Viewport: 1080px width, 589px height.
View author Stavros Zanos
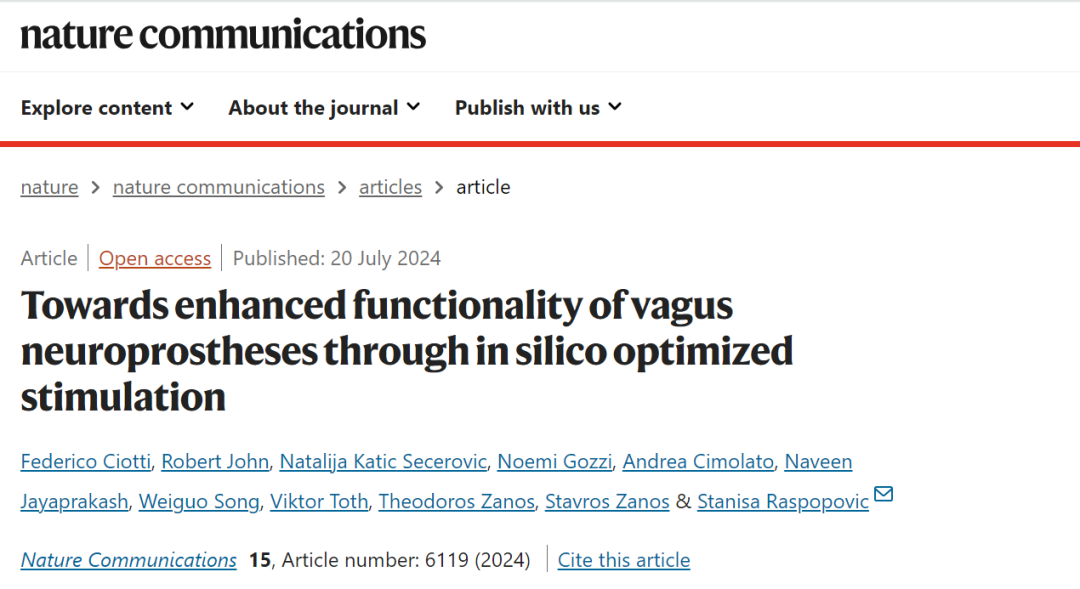click(607, 502)
